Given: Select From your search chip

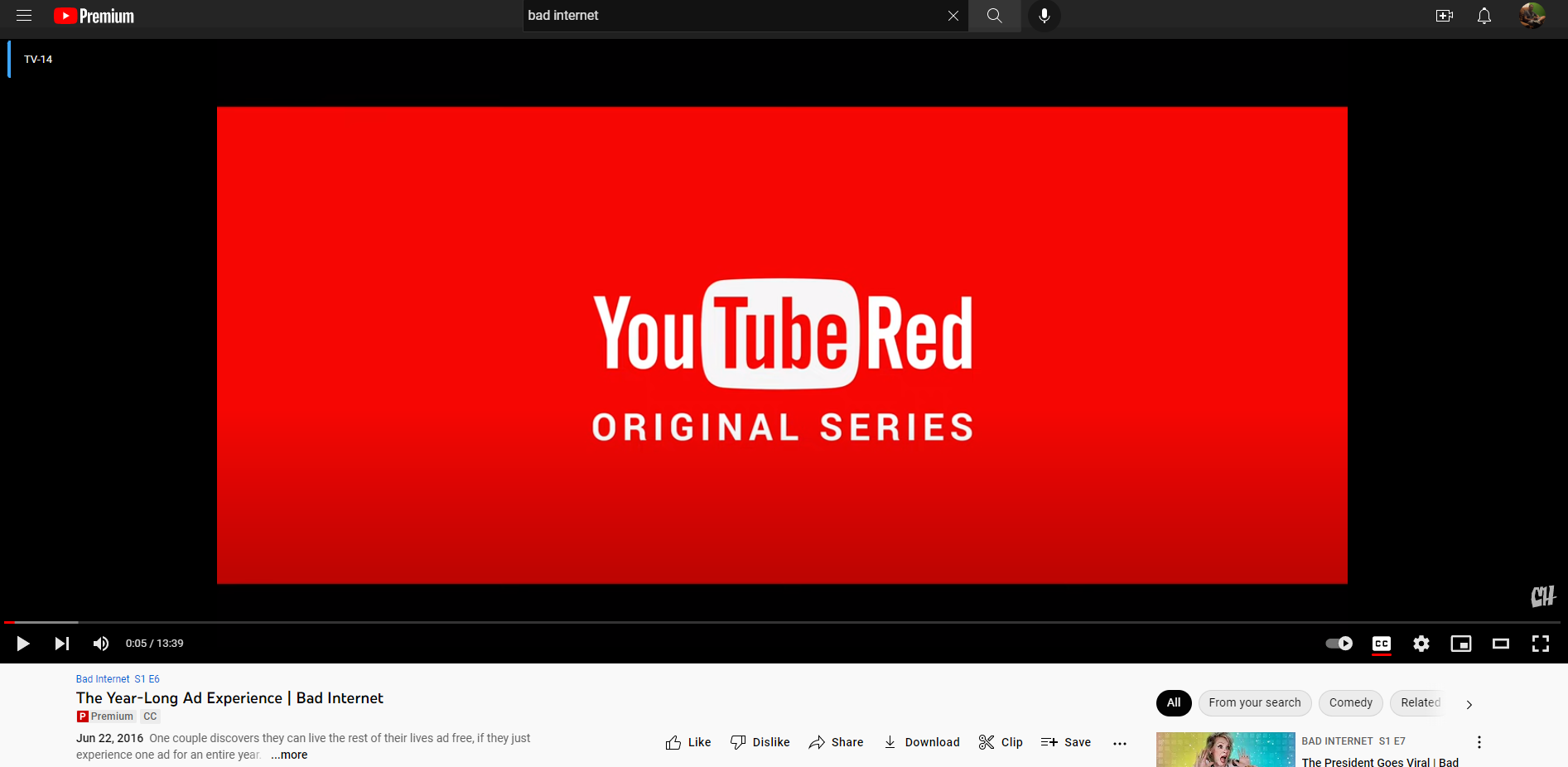Looking at the screenshot, I should pyautogui.click(x=1255, y=702).
